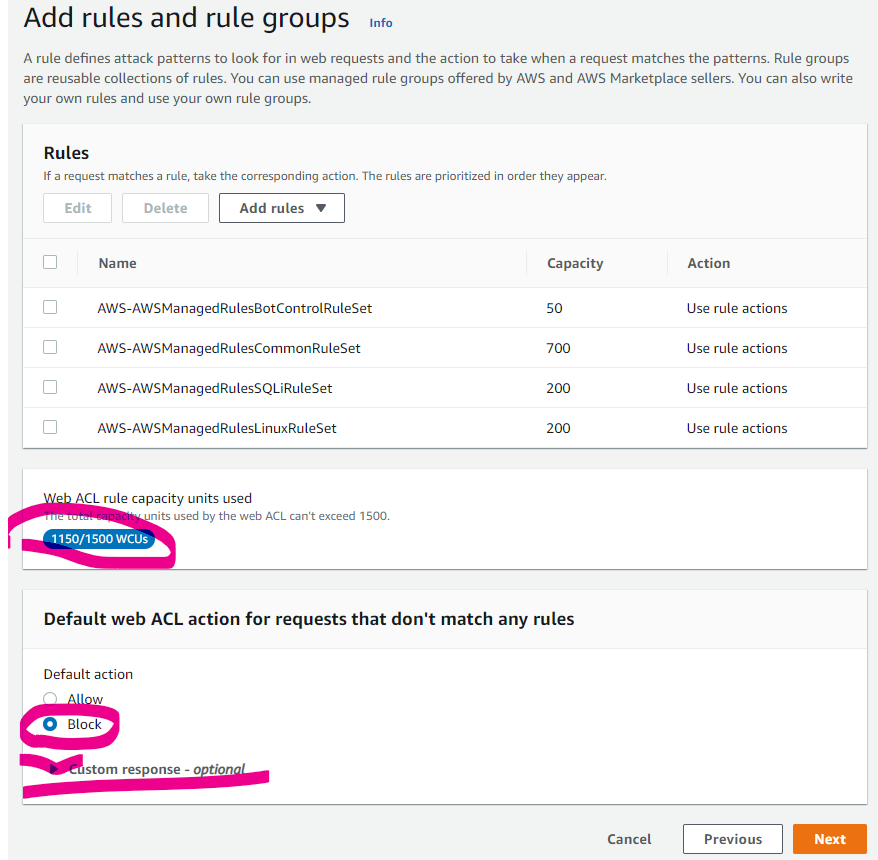Go back with the Previous button
This screenshot has width=878, height=860.
732,839
